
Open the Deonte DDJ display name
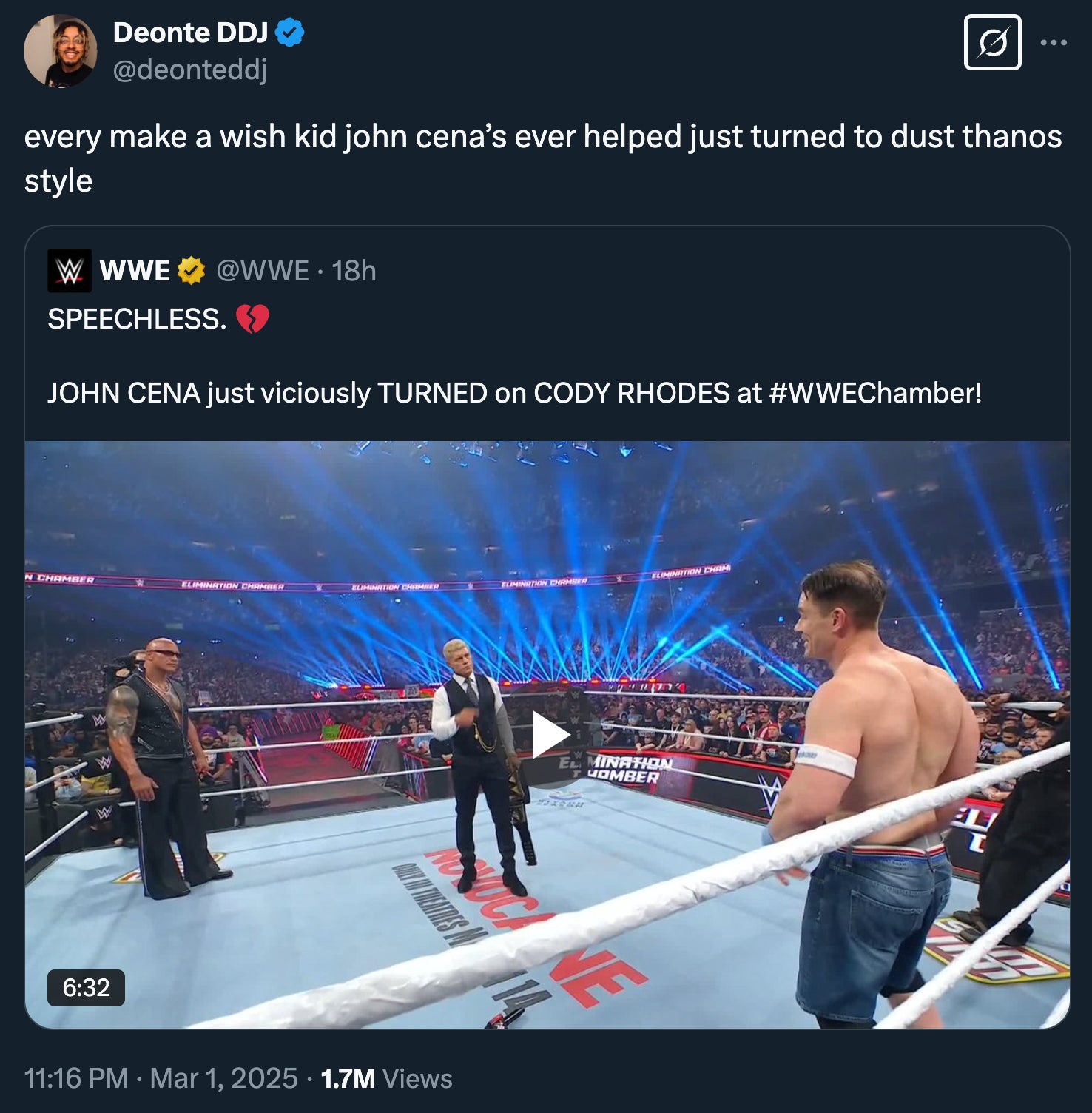pos(190,33)
